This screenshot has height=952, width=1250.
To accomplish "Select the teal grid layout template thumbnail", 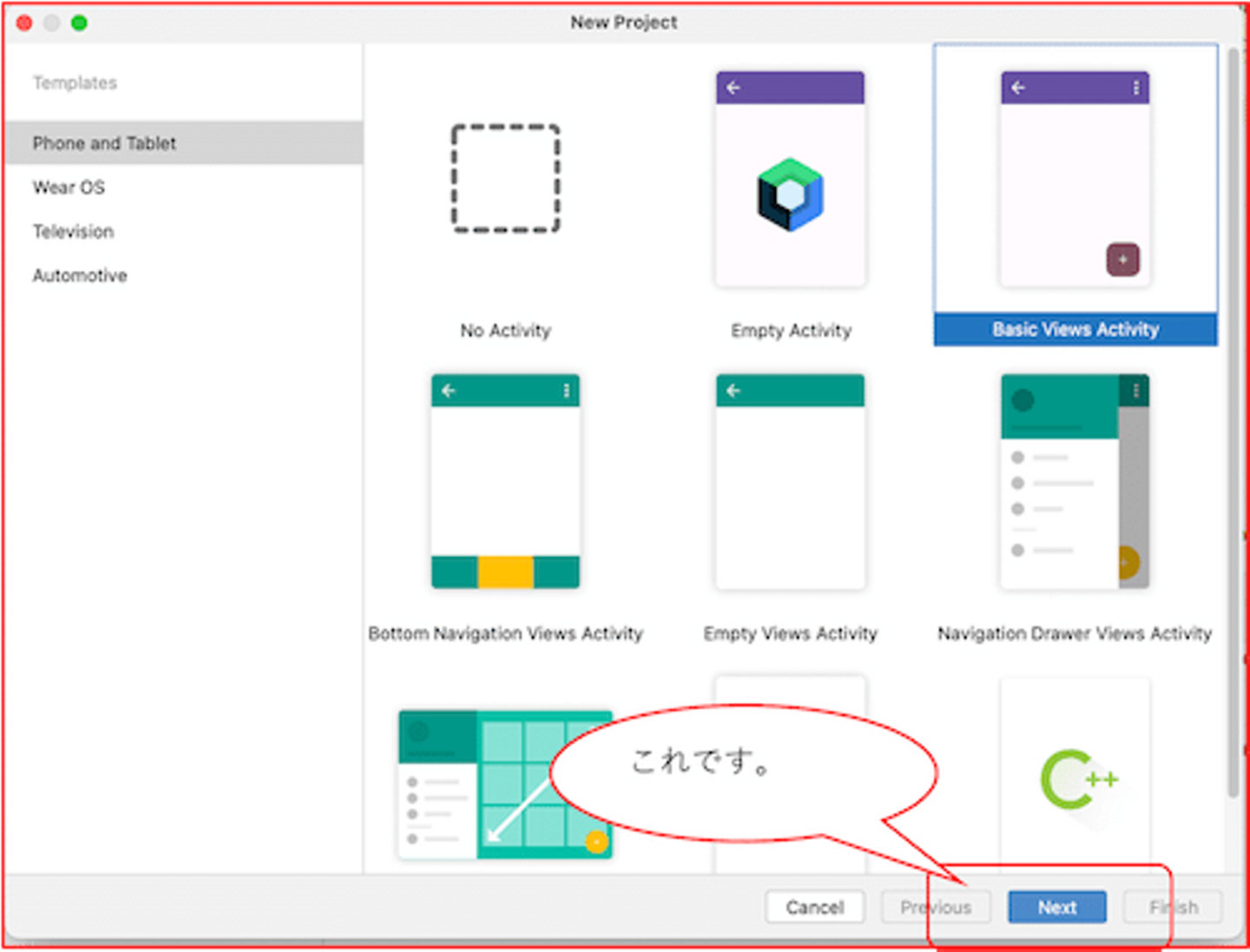I will pos(505,785).
